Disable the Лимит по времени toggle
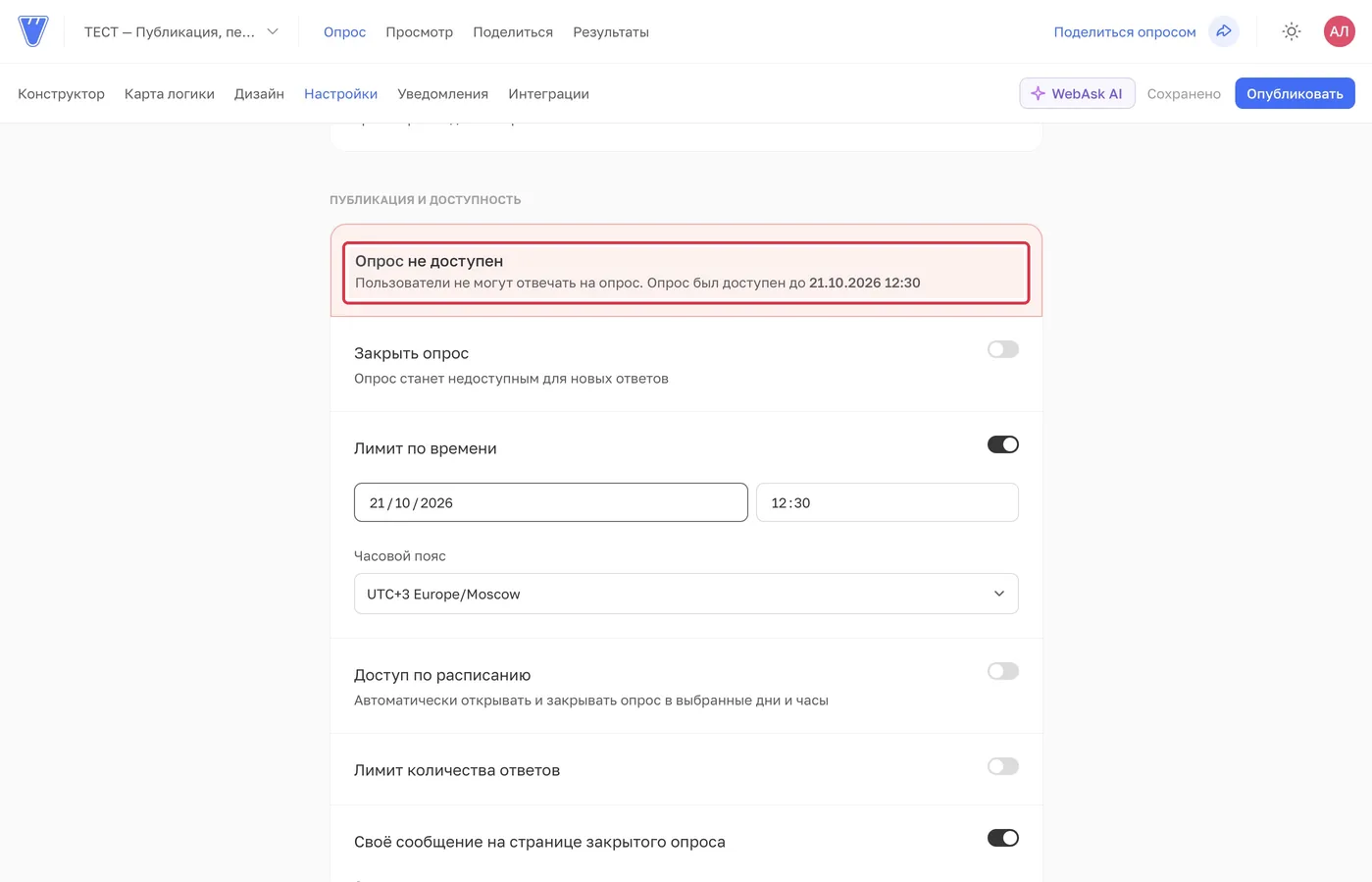The image size is (1372, 882). pos(1002,444)
